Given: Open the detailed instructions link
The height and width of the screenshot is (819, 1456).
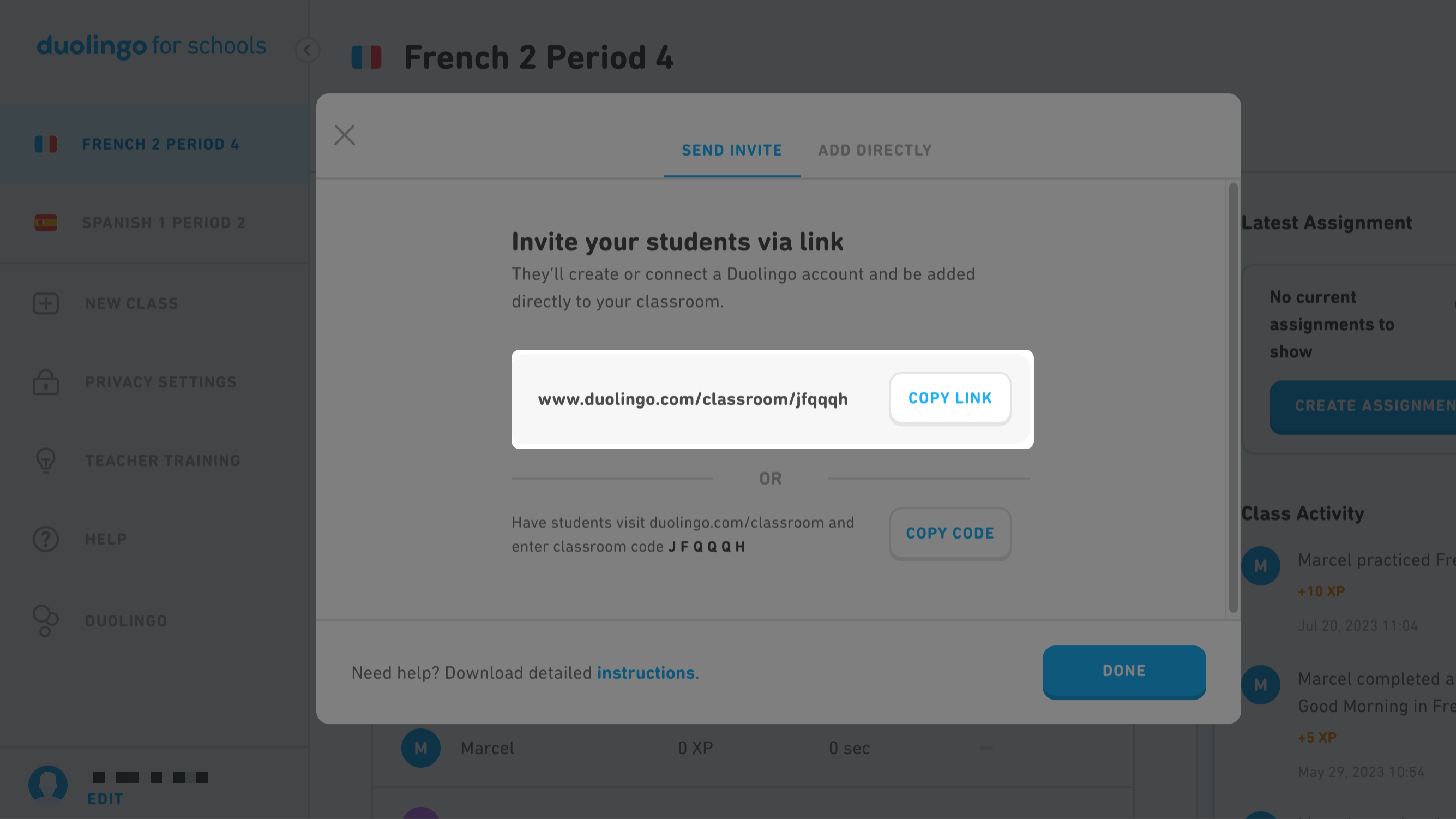Looking at the screenshot, I should tap(646, 673).
